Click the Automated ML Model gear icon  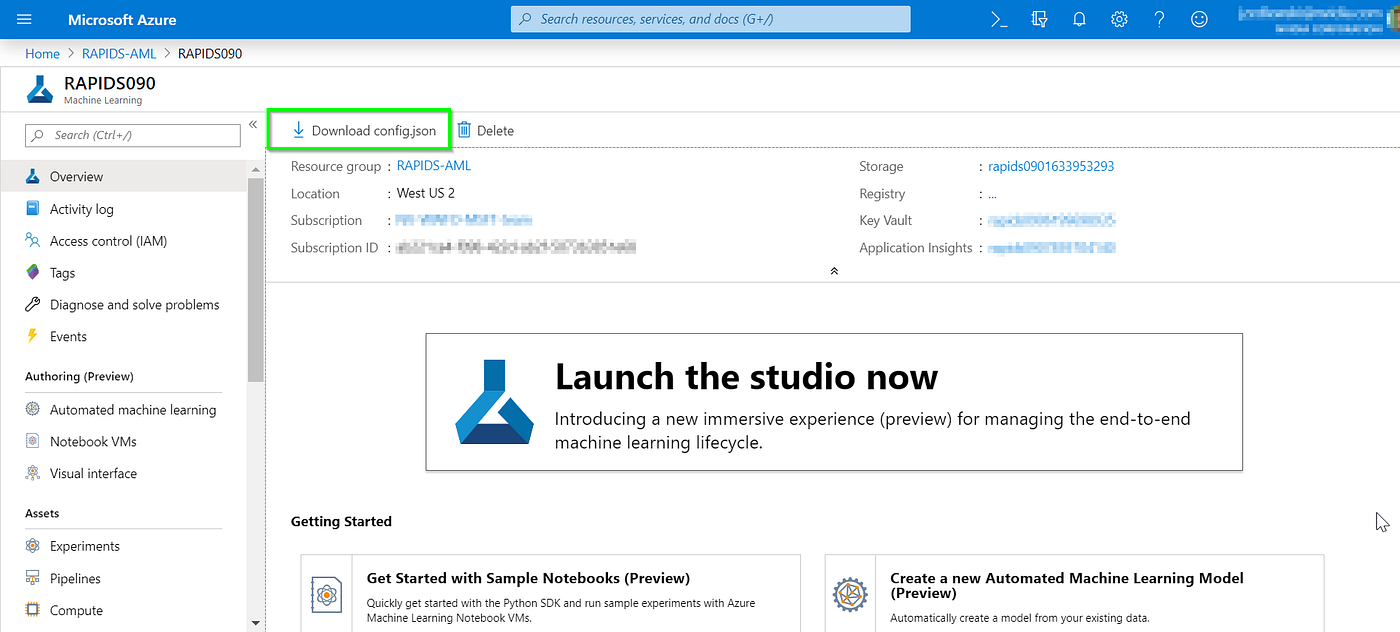pos(850,594)
